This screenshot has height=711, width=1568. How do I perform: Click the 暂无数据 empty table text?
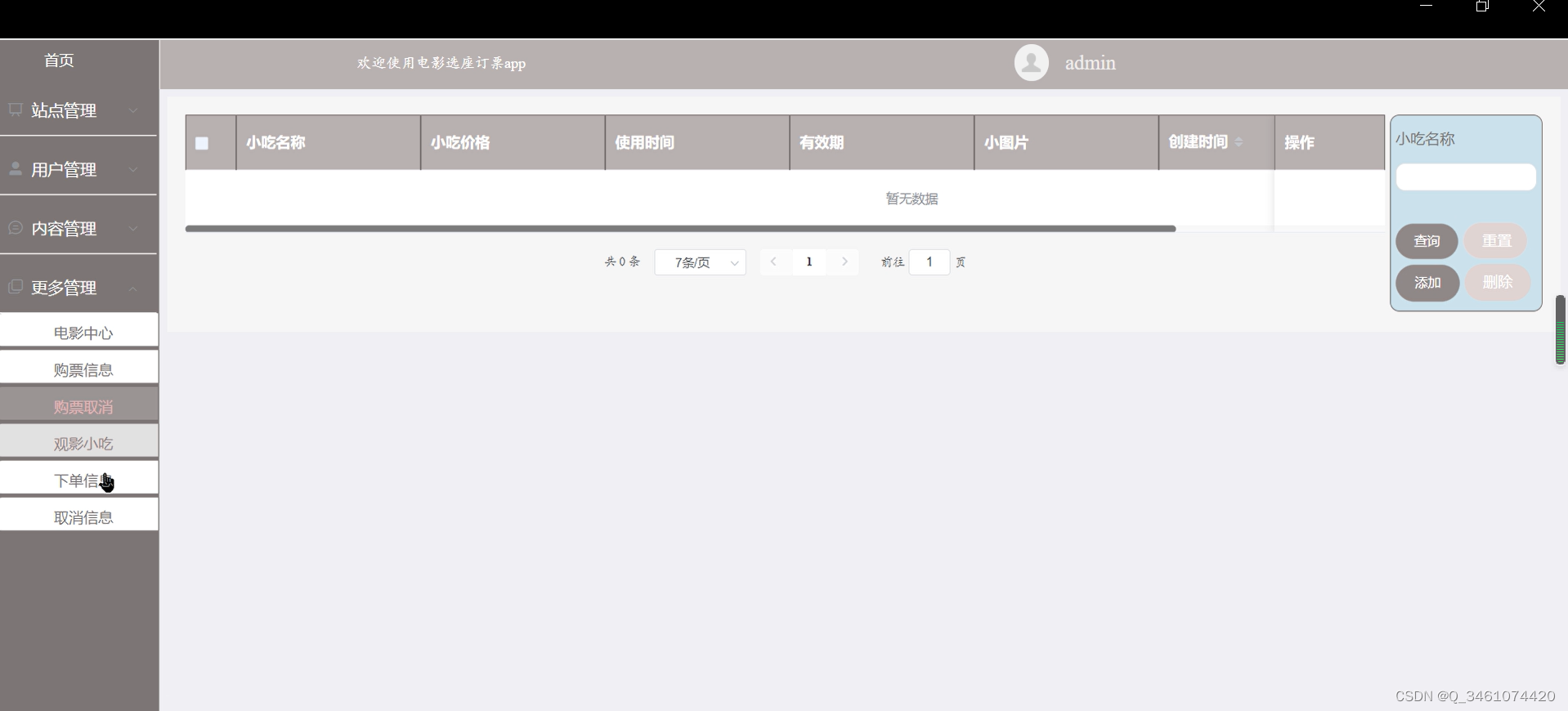coord(912,199)
